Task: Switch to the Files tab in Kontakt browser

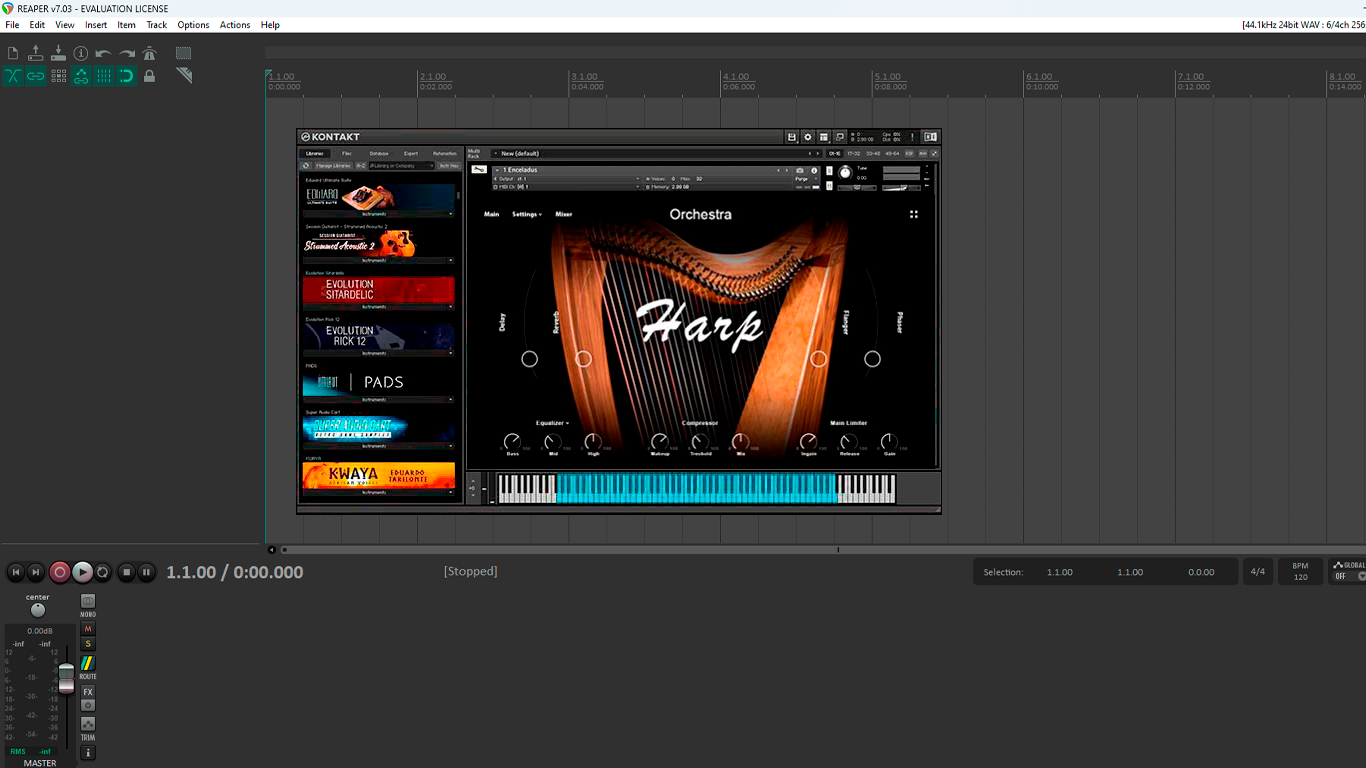Action: 347,153
